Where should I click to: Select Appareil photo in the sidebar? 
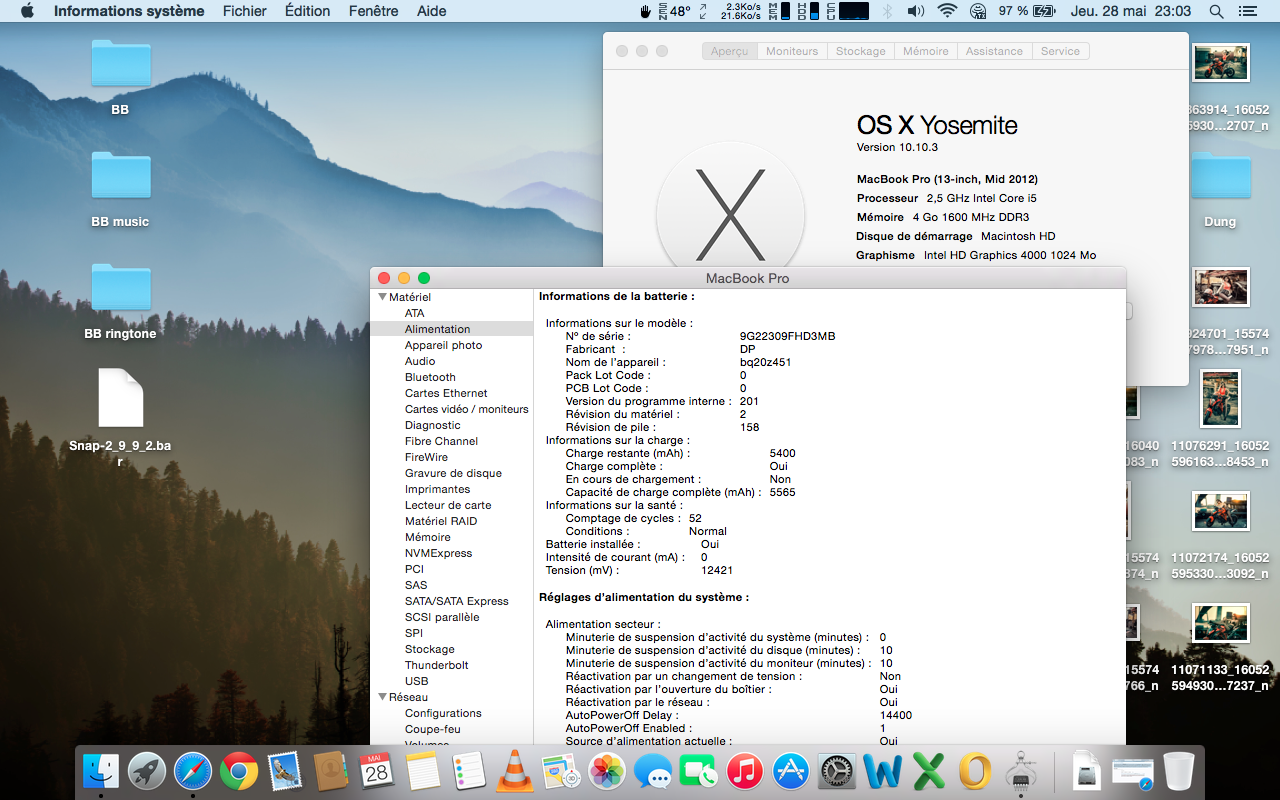(x=443, y=345)
